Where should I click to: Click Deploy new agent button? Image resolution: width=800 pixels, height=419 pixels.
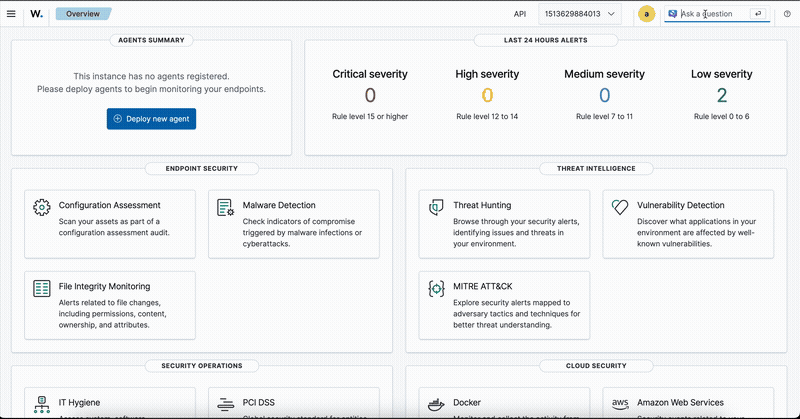pos(152,119)
